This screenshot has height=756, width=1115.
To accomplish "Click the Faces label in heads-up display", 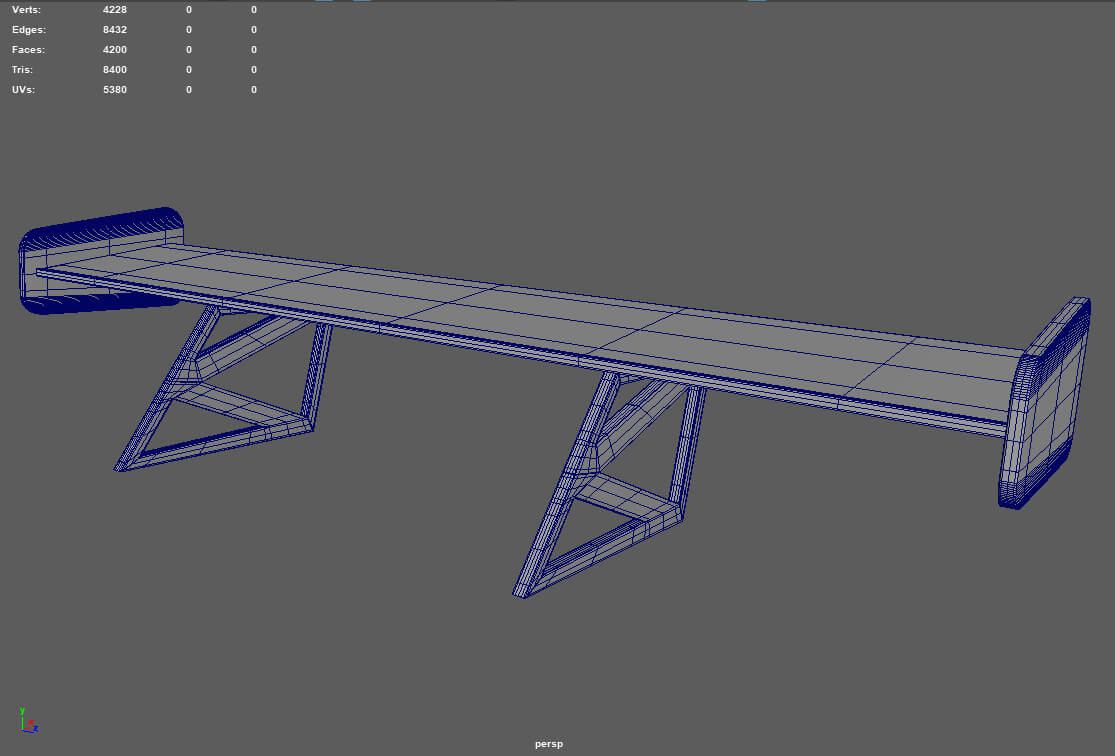I will (x=28, y=49).
